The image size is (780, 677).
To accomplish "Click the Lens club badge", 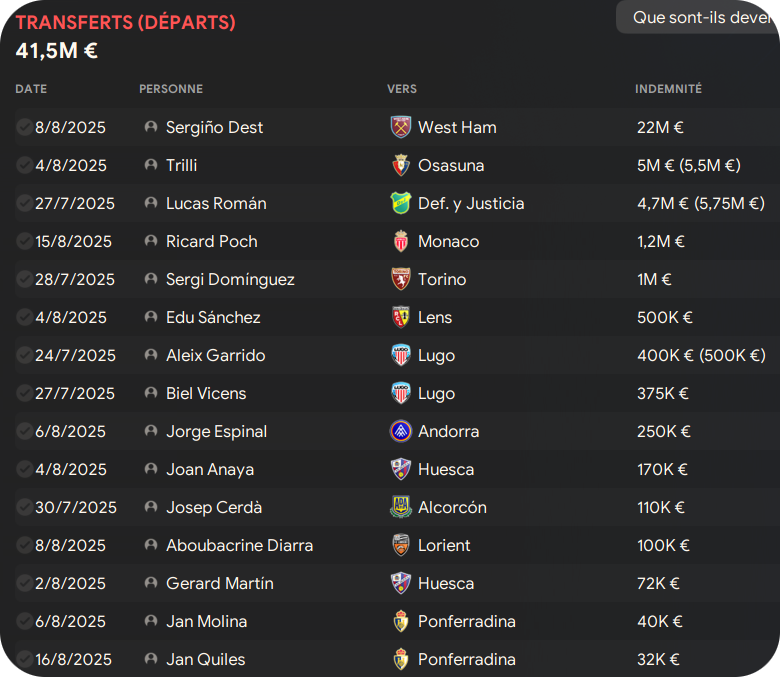I will pos(400,317).
